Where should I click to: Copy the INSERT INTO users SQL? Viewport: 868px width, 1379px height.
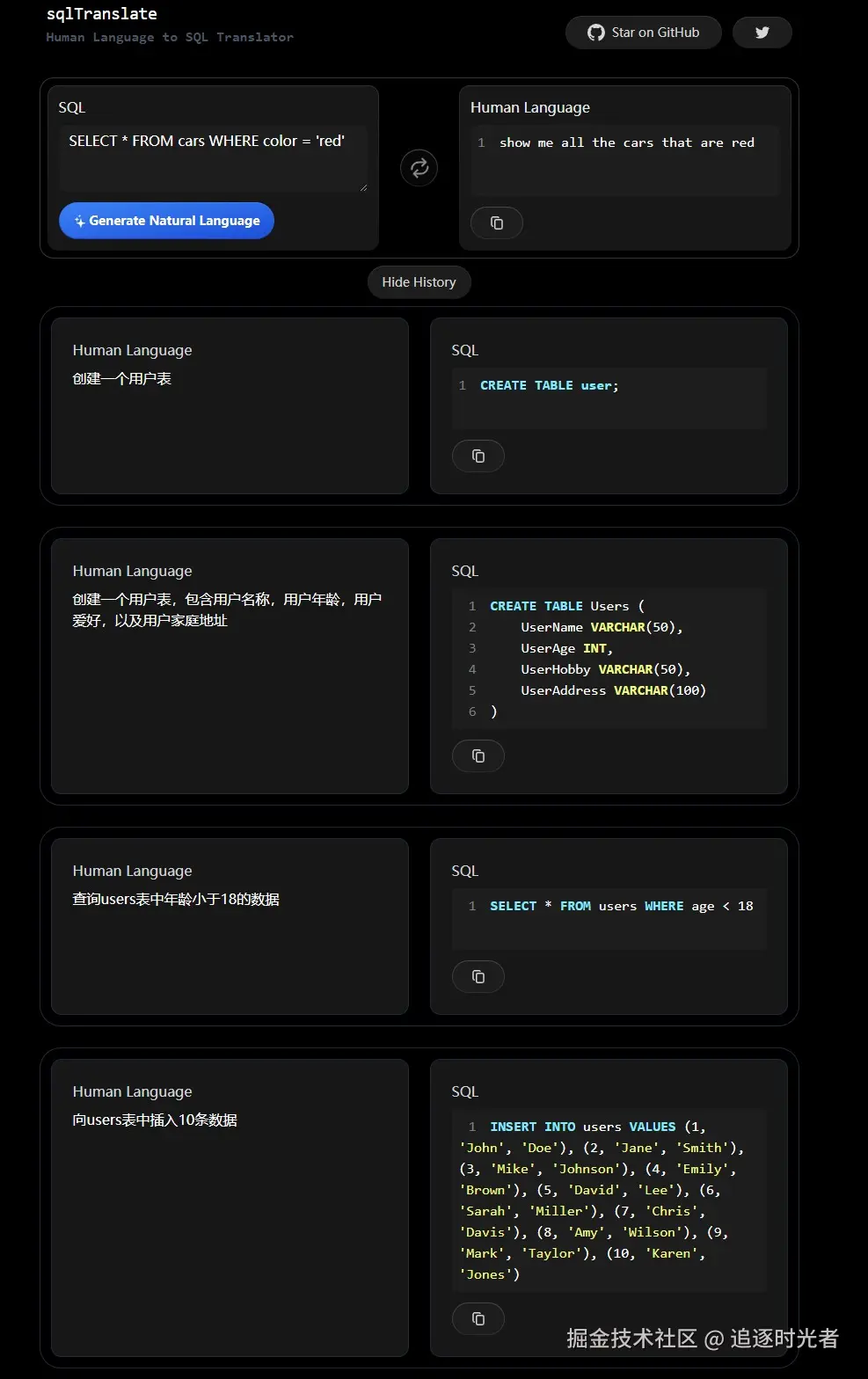coord(478,1319)
